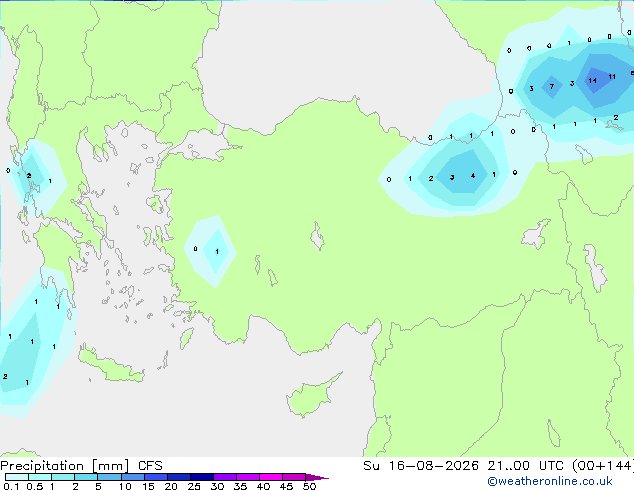Click the legend scale label '0.1'
This screenshot has width=634, height=490.
pyautogui.click(x=10, y=486)
